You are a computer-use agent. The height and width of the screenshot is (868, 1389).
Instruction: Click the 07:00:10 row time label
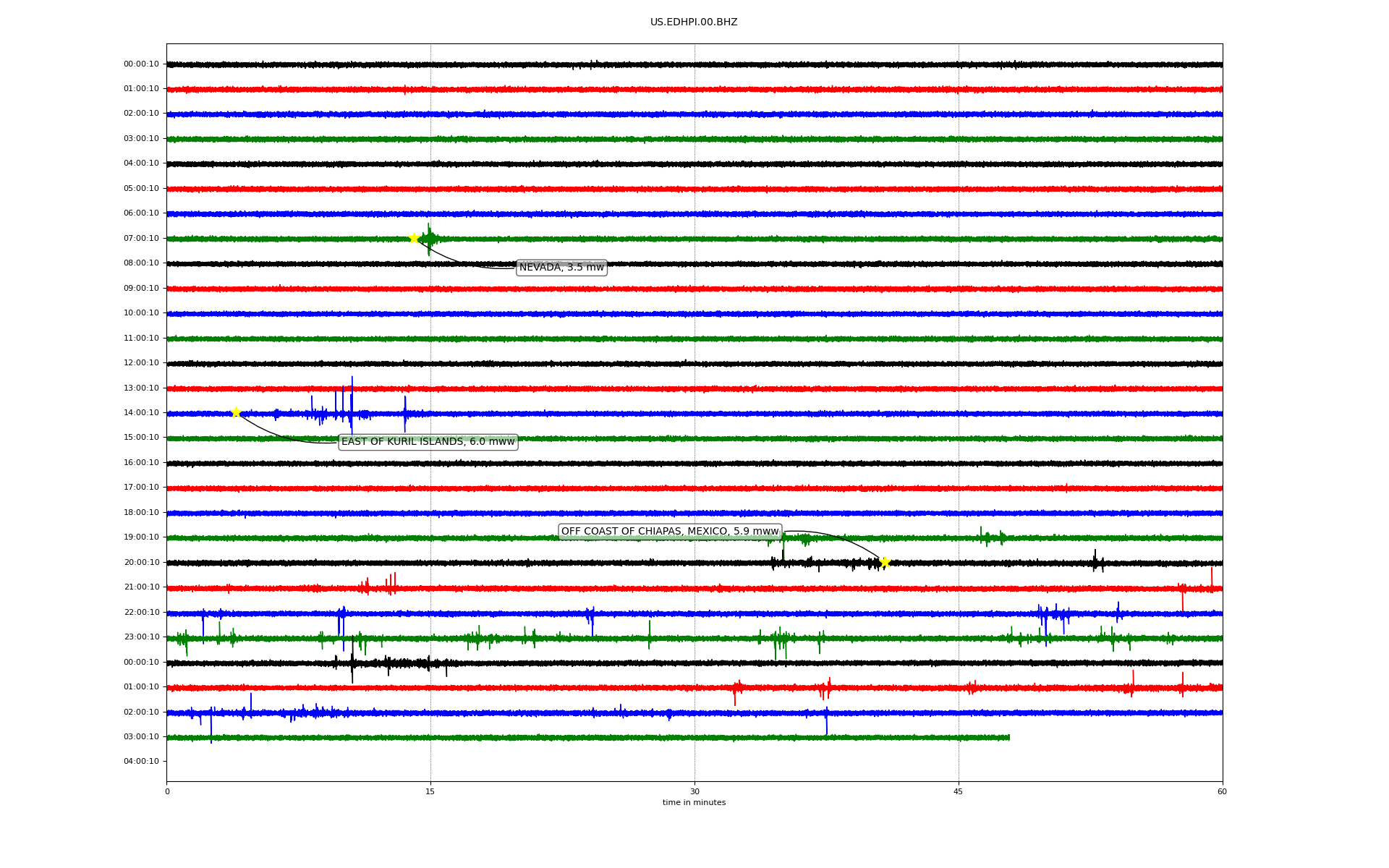(x=141, y=239)
